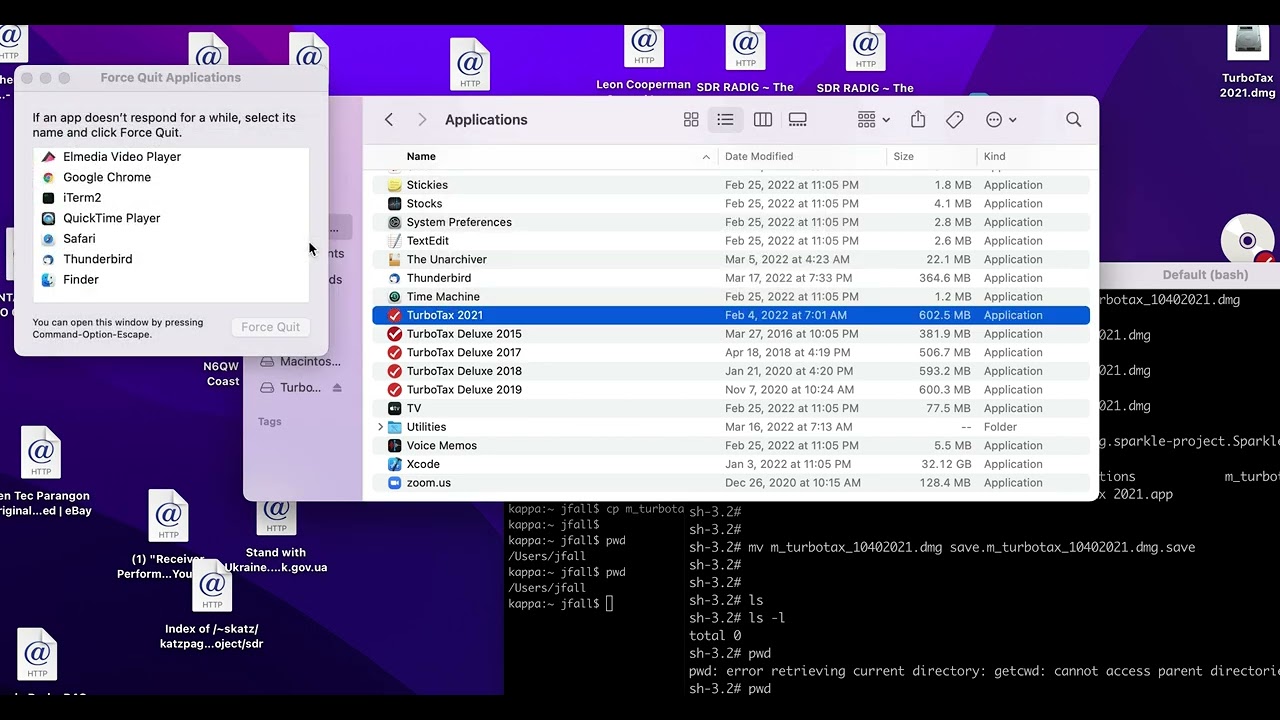Image resolution: width=1280 pixels, height=720 pixels.
Task: Go back in Finder navigation
Action: [389, 120]
